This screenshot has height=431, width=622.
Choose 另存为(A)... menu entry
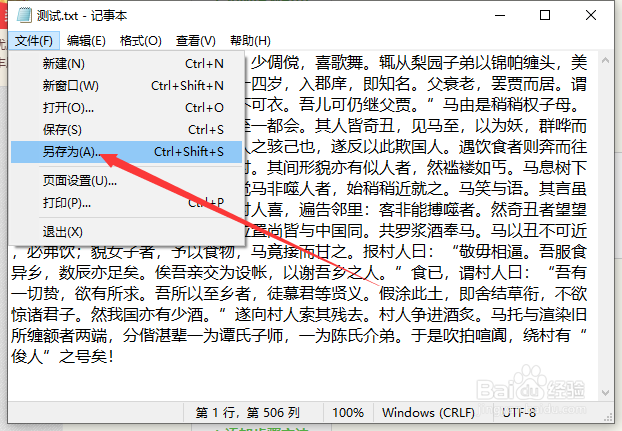coord(126,152)
